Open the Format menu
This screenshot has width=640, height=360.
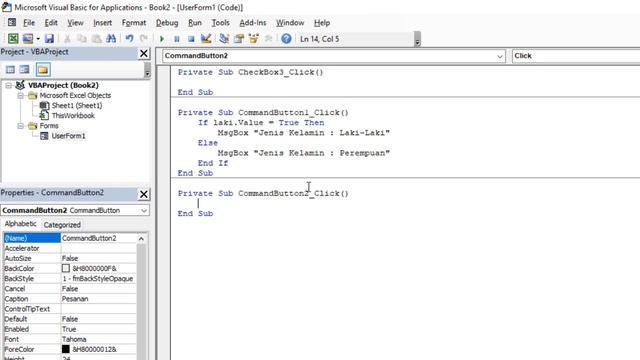(x=134, y=23)
